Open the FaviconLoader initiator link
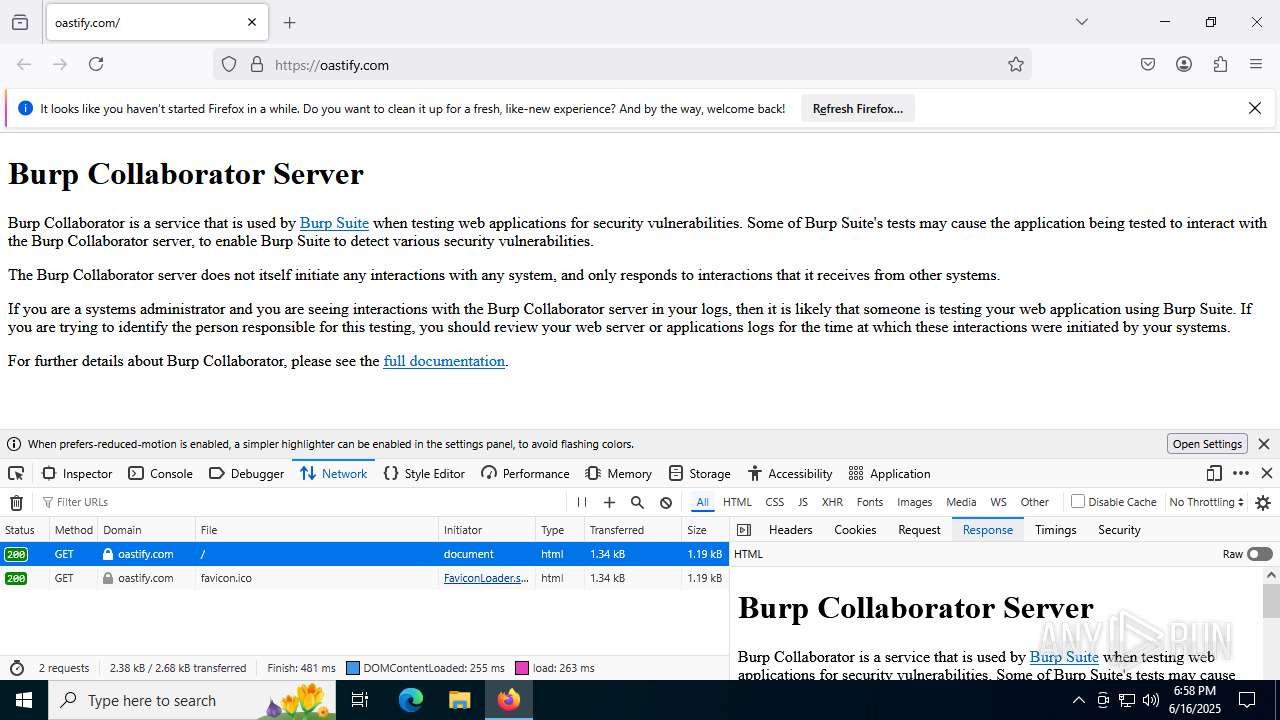 [486, 578]
